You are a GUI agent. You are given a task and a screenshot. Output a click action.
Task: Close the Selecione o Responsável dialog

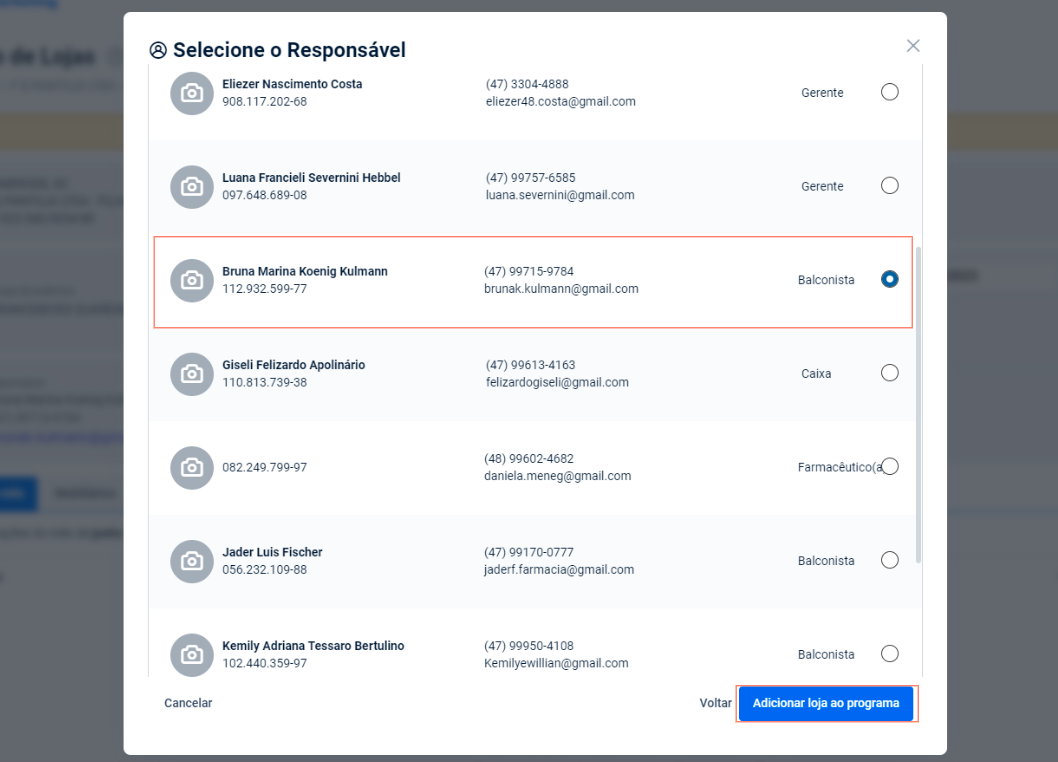(912, 46)
